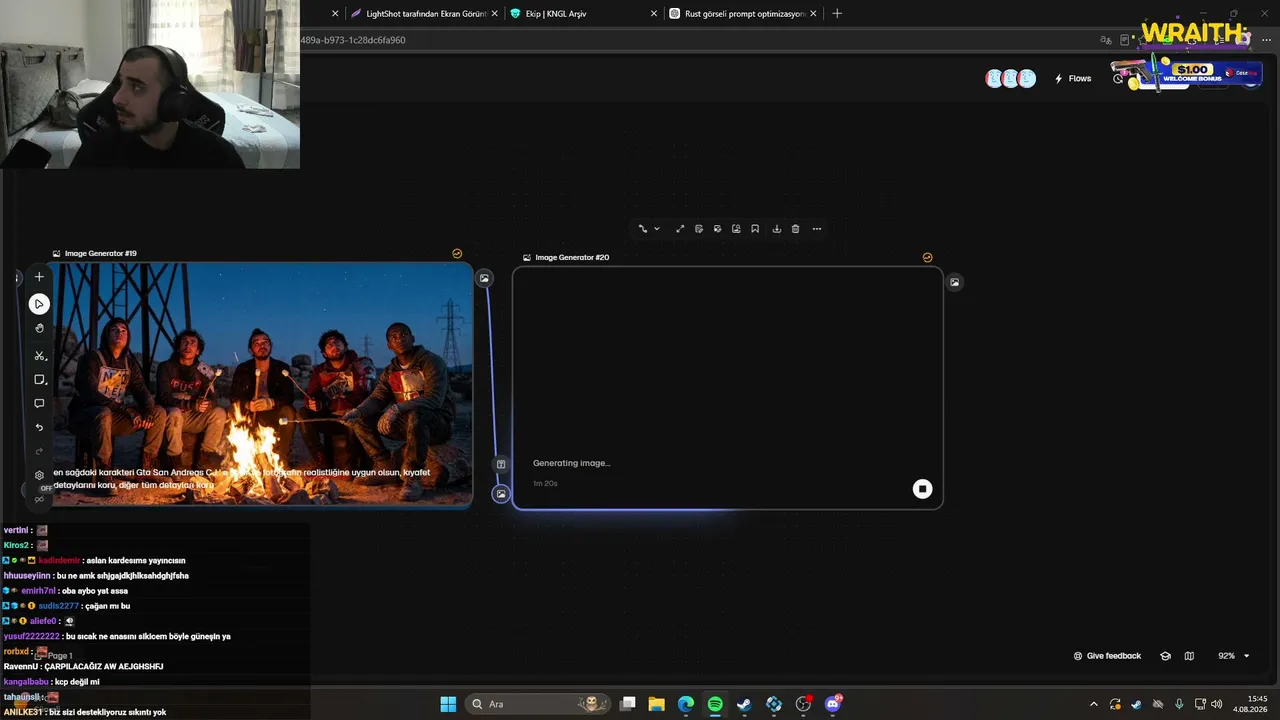Image resolution: width=1280 pixels, height=720 pixels.
Task: Open Discord from the taskbar
Action: [x=833, y=704]
